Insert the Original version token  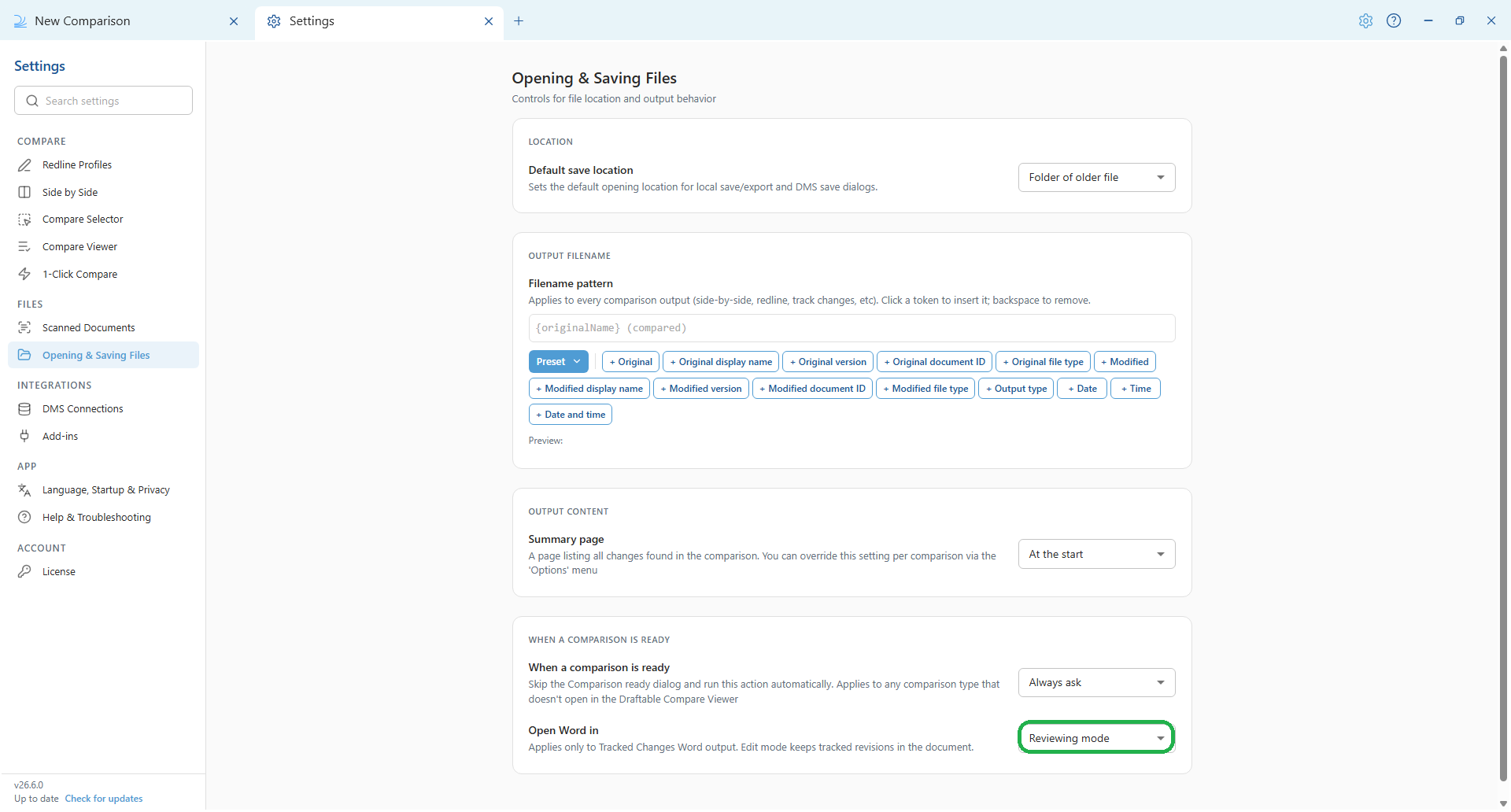click(828, 362)
